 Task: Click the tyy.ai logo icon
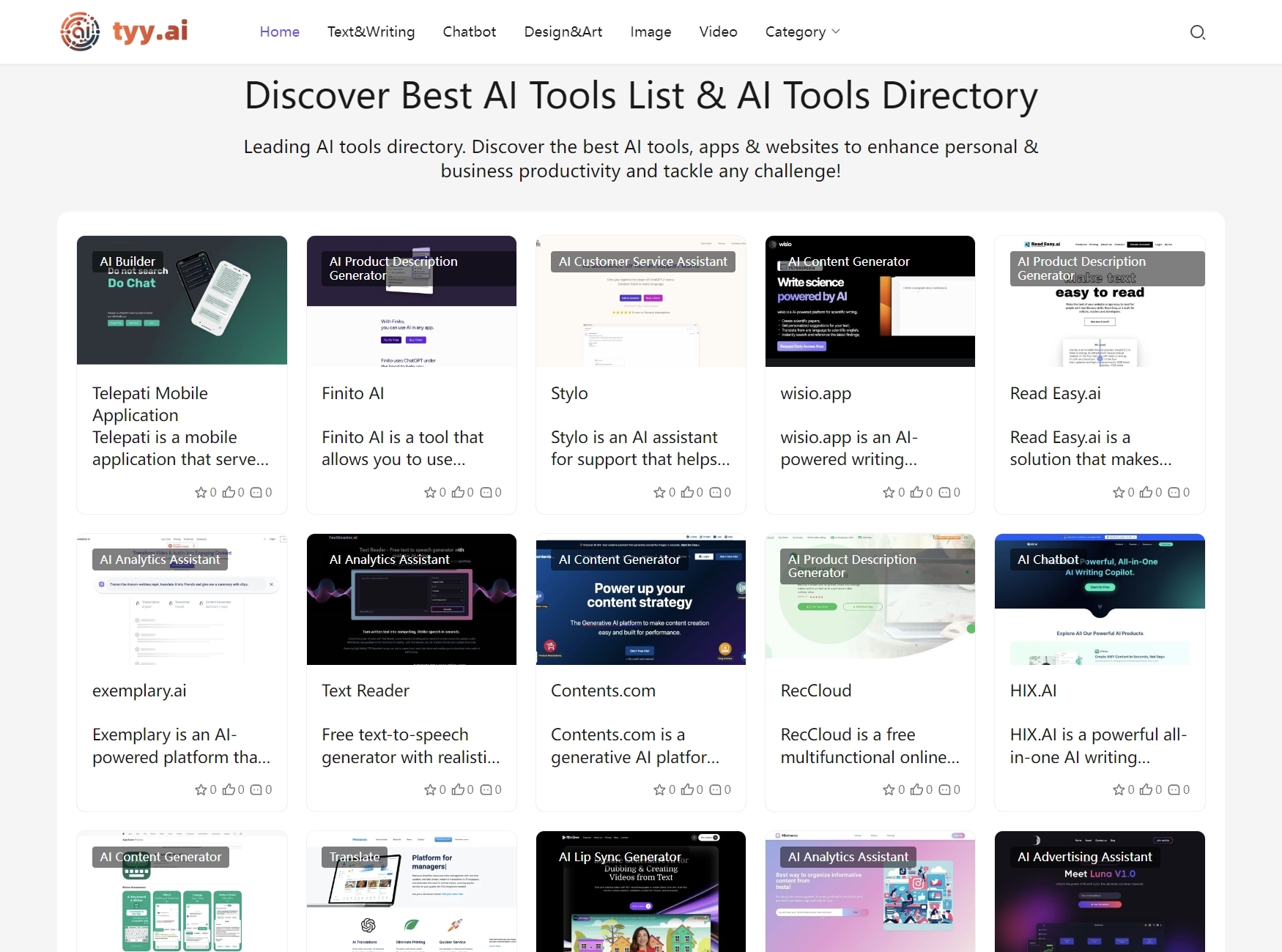pyautogui.click(x=80, y=31)
